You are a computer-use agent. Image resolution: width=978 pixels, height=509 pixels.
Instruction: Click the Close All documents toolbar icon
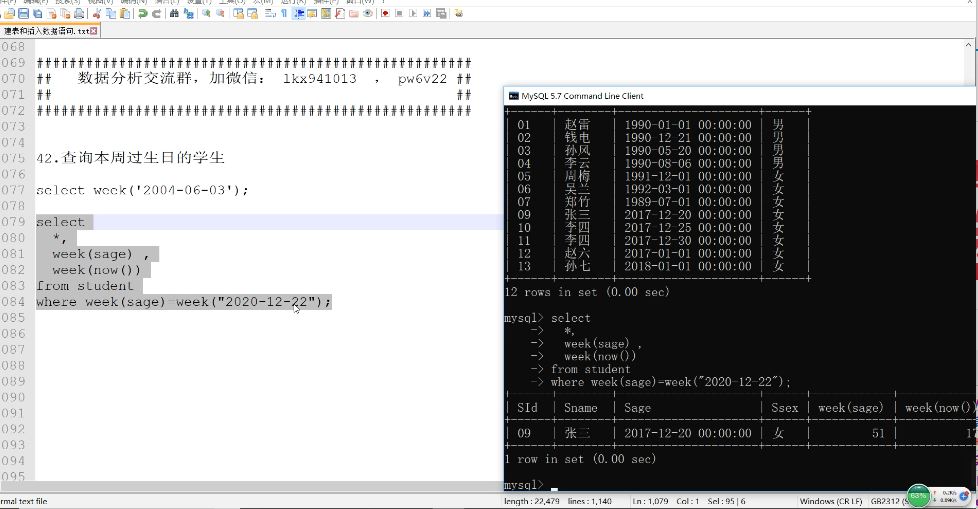(65, 13)
